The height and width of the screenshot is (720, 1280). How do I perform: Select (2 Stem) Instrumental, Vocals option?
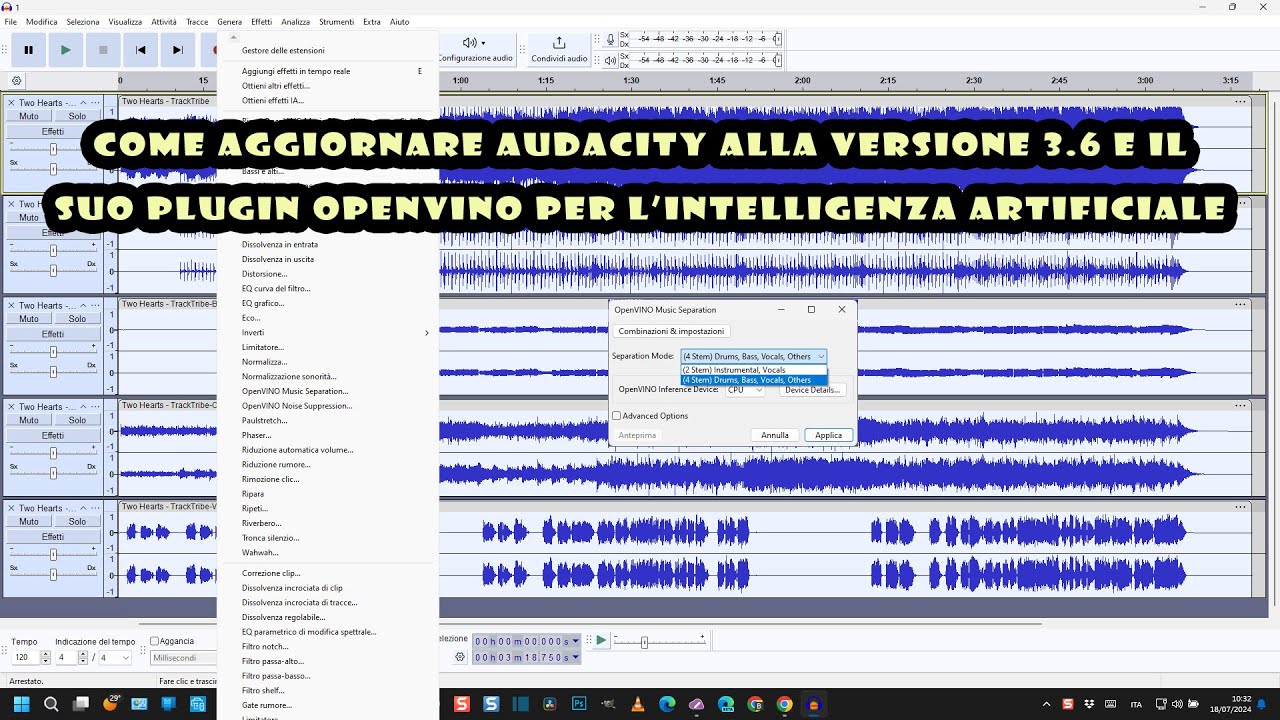(x=754, y=370)
